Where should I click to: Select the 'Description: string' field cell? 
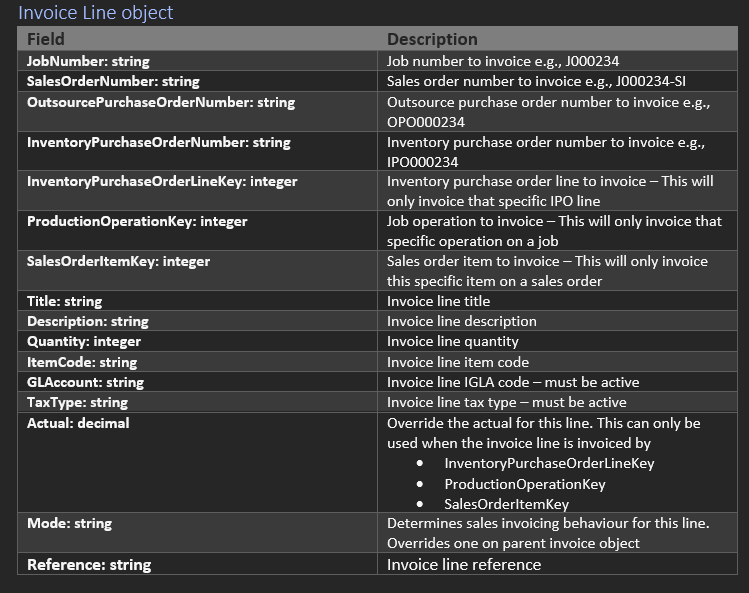coord(197,321)
